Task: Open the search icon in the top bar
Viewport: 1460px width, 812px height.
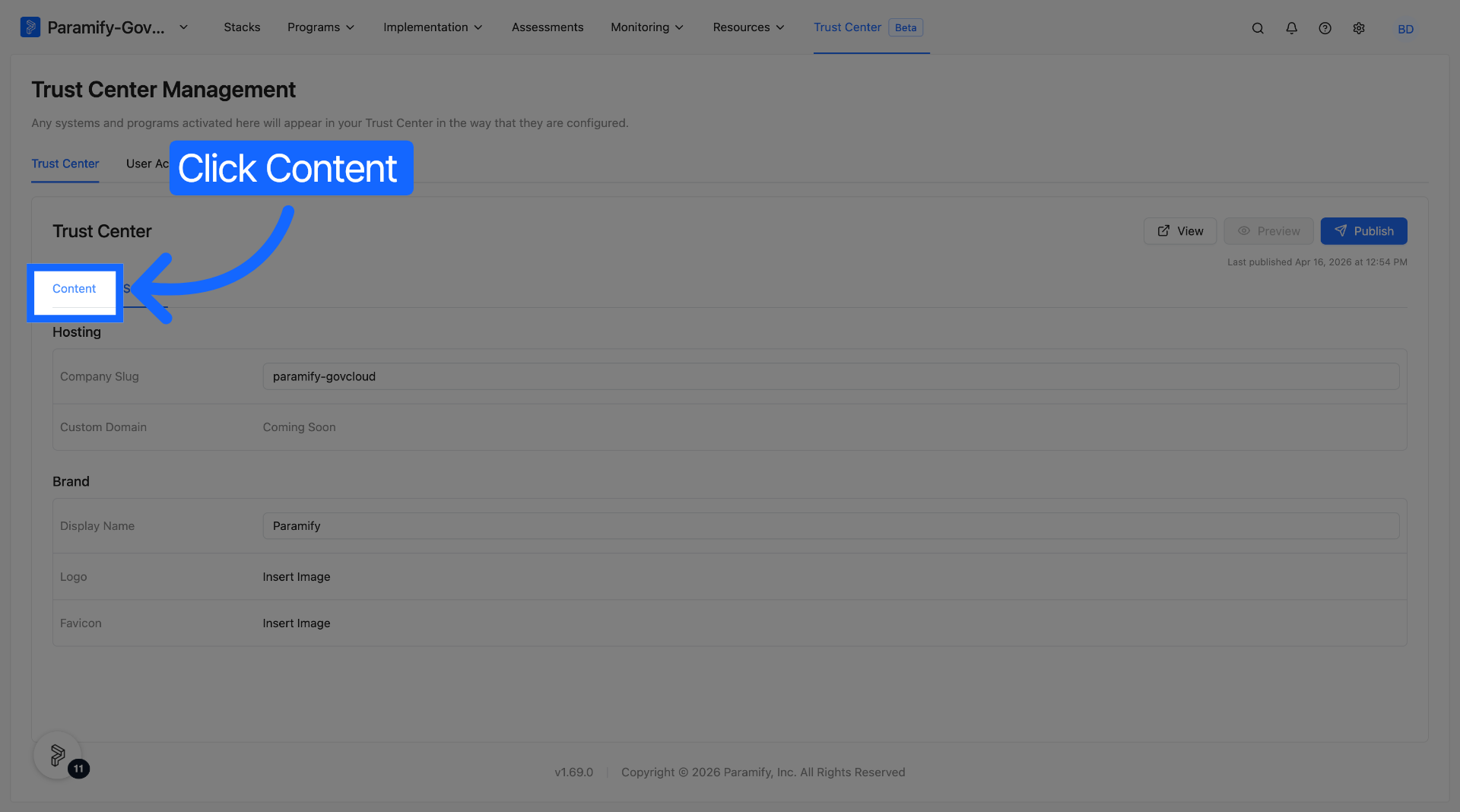Action: [1258, 28]
